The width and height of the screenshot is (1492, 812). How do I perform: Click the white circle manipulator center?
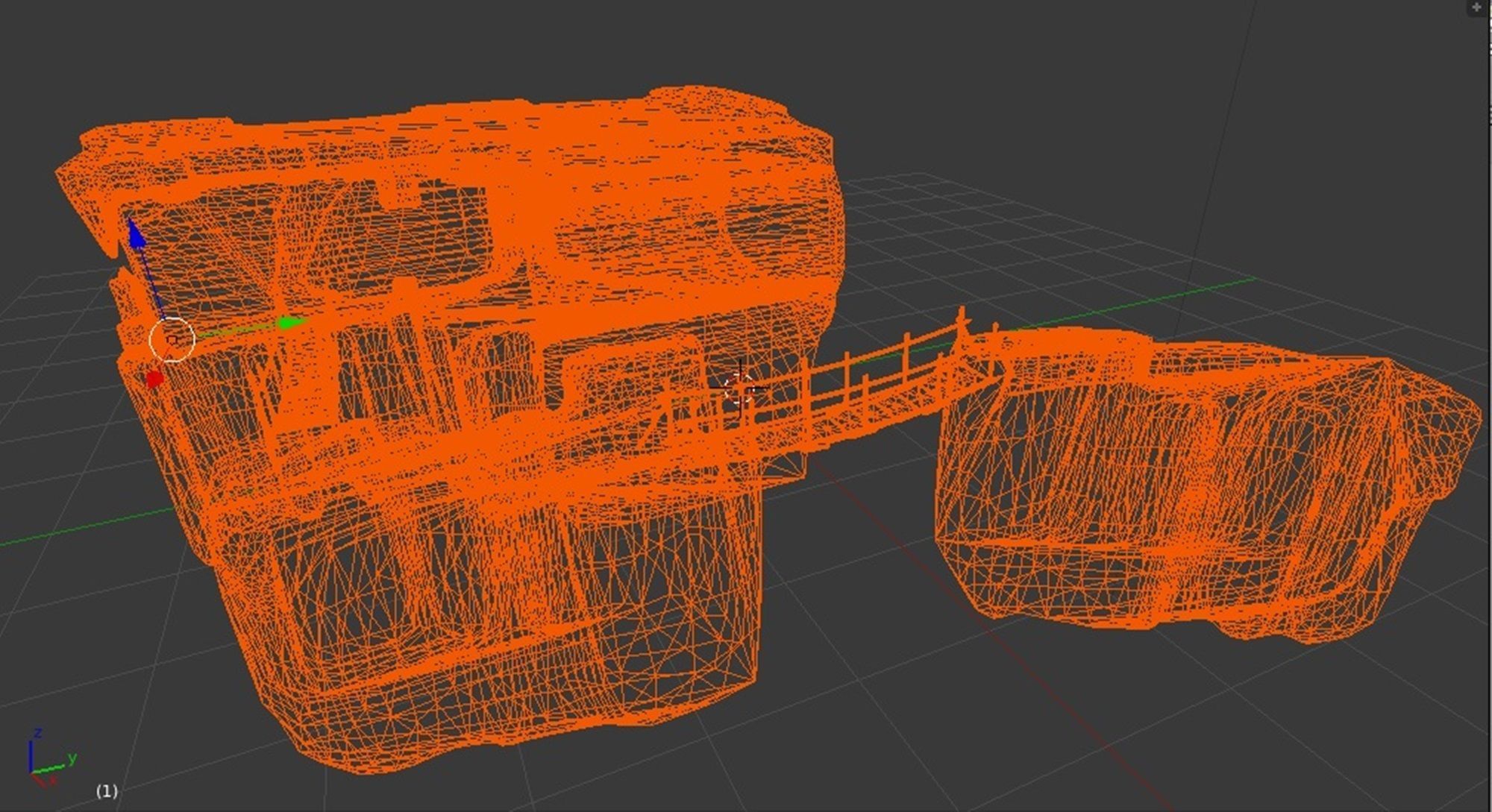172,339
